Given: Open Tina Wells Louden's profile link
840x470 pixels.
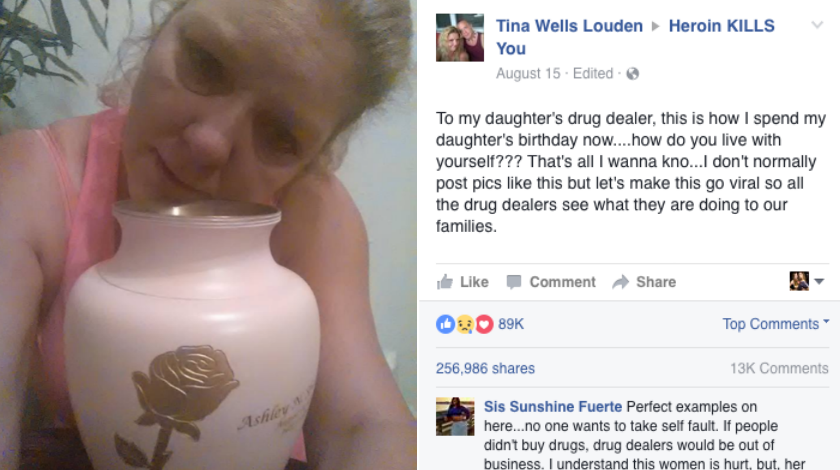Looking at the screenshot, I should click(569, 26).
